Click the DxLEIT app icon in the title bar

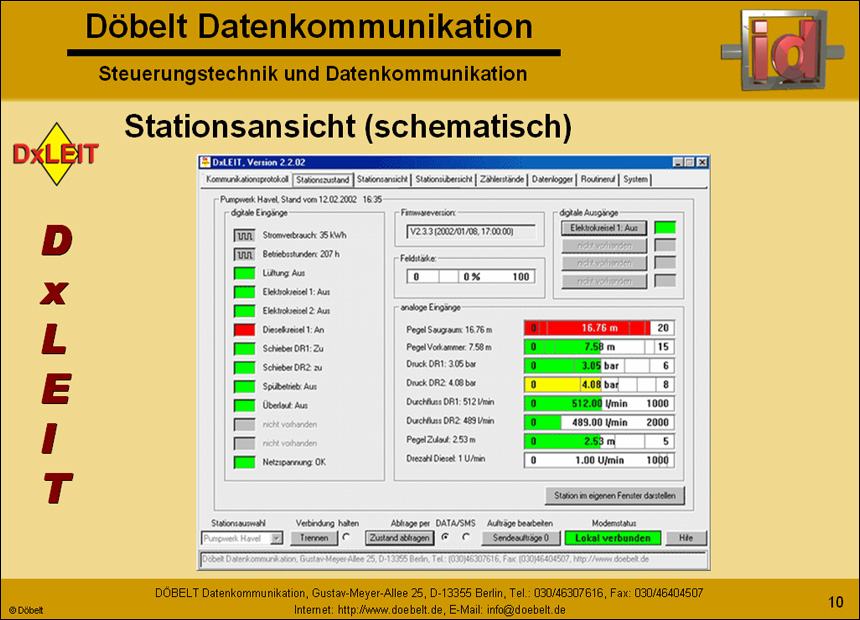(205, 162)
